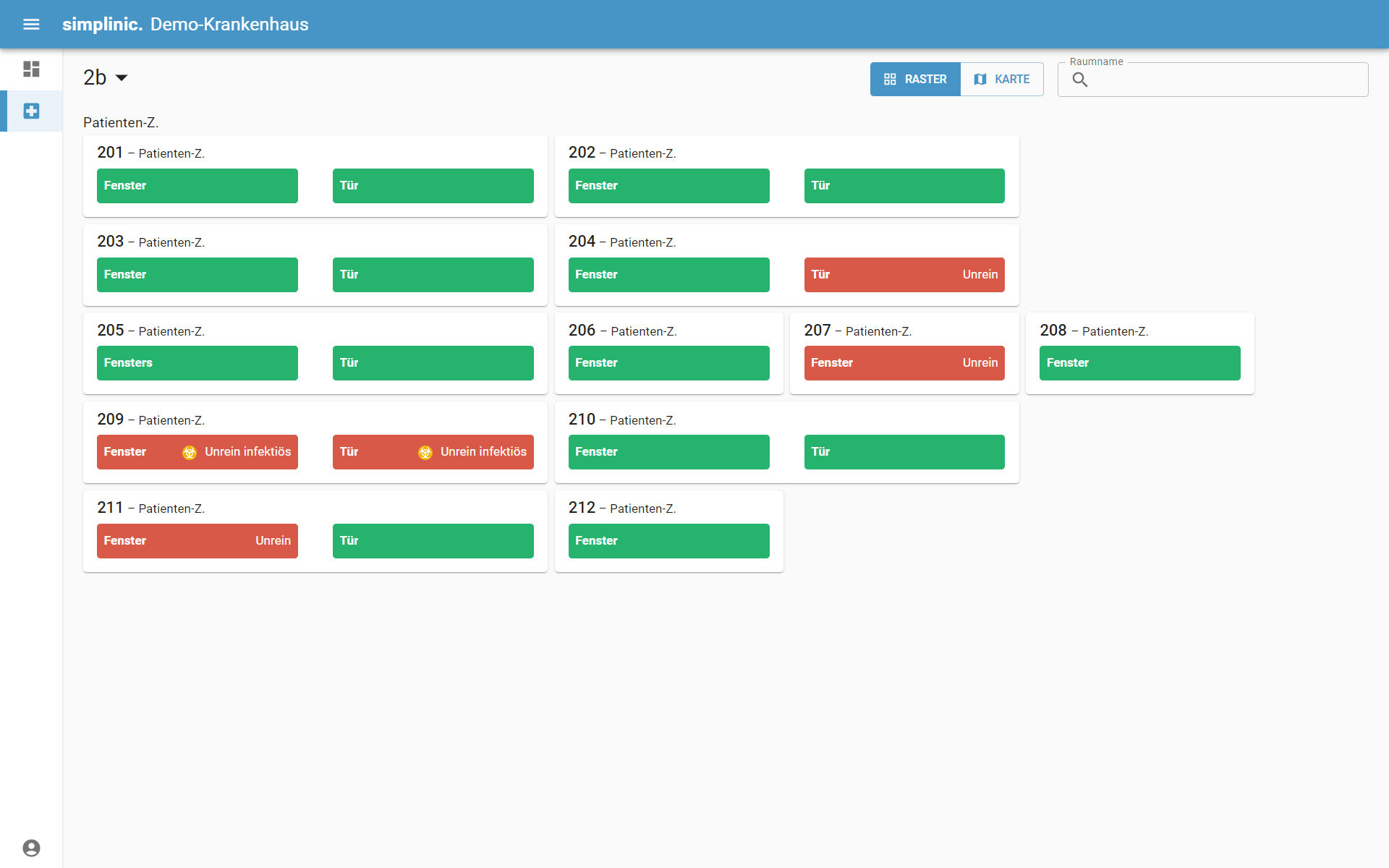Click the map icon in KARTE

point(980,80)
